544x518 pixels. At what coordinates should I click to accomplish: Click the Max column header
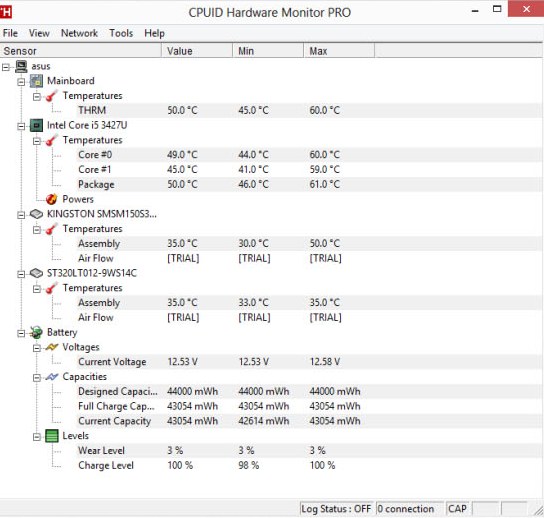(x=339, y=51)
